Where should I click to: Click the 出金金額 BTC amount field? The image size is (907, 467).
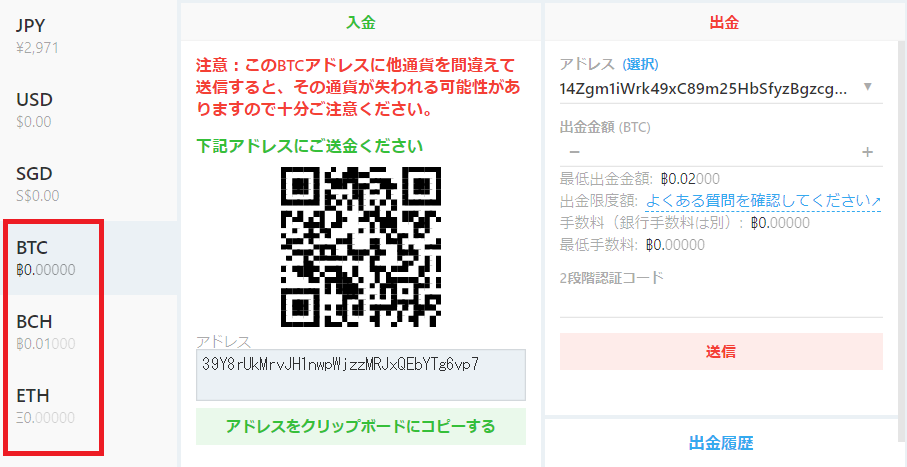point(721,152)
